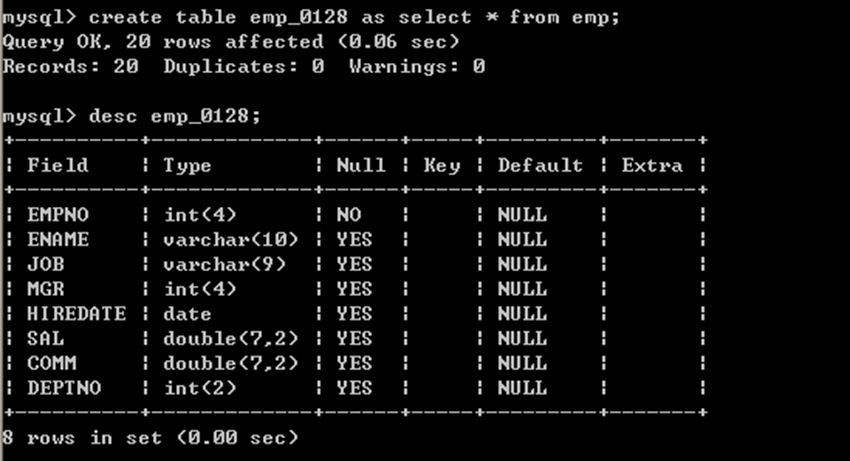Screen dimensions: 850x461
Task: Click the Type column header
Action: click(188, 165)
